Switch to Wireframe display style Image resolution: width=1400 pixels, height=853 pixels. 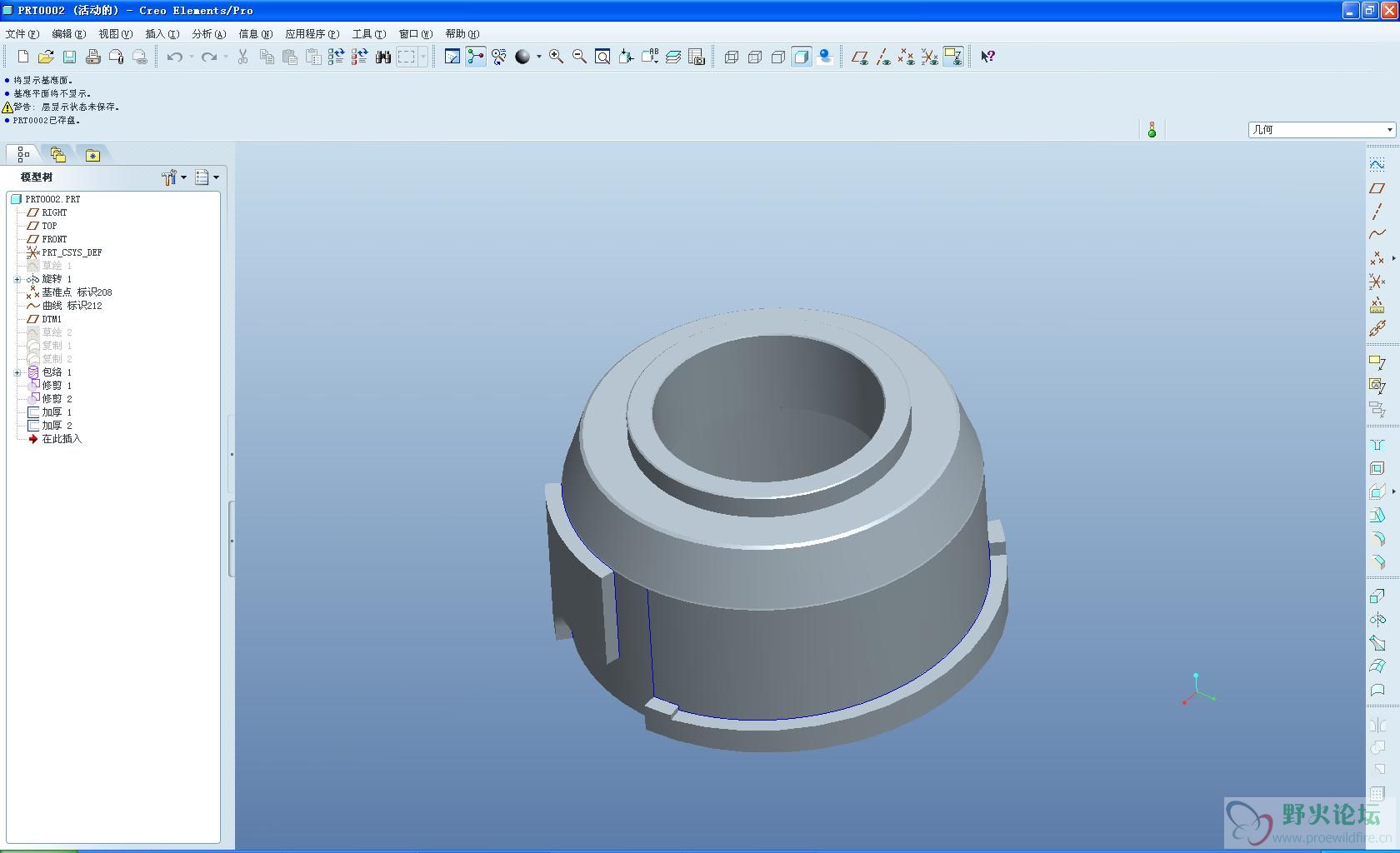pyautogui.click(x=732, y=57)
